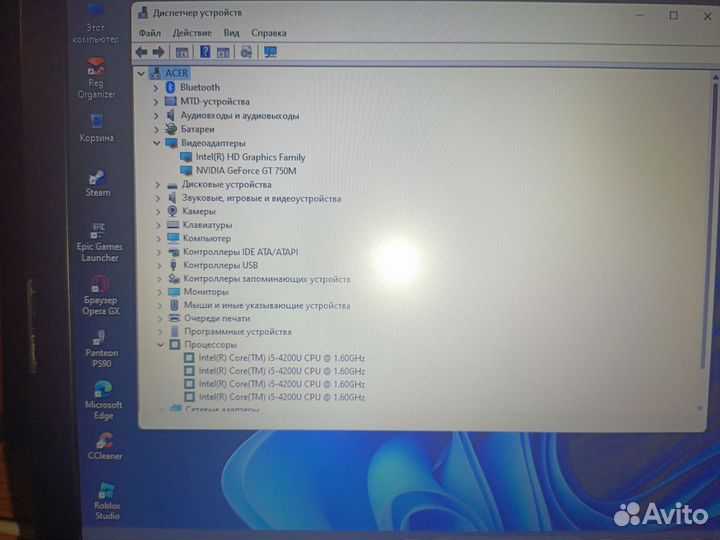720x540 pixels.
Task: Open the Справка menu
Action: point(269,33)
